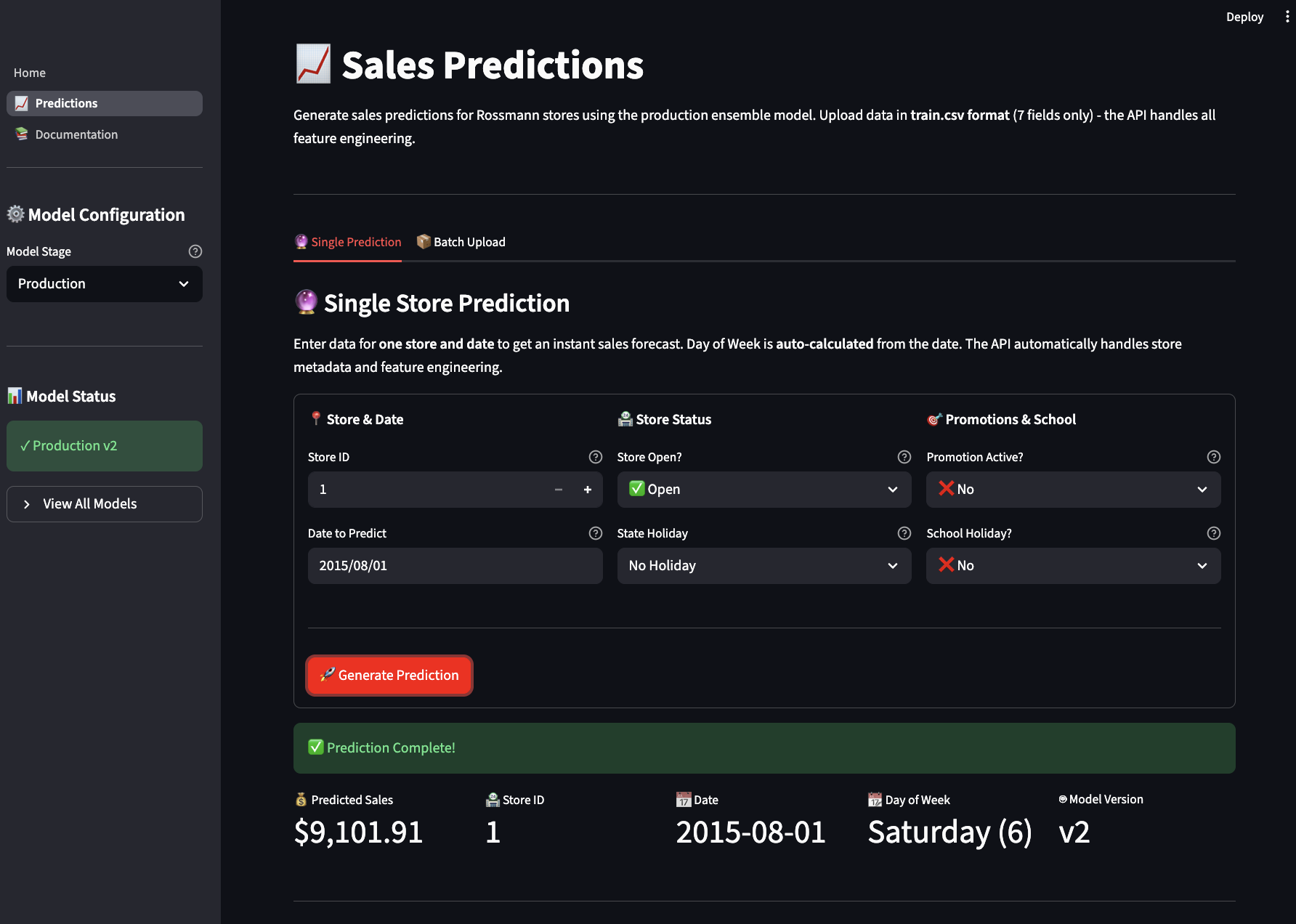Change Store Open status from Open

pos(764,489)
